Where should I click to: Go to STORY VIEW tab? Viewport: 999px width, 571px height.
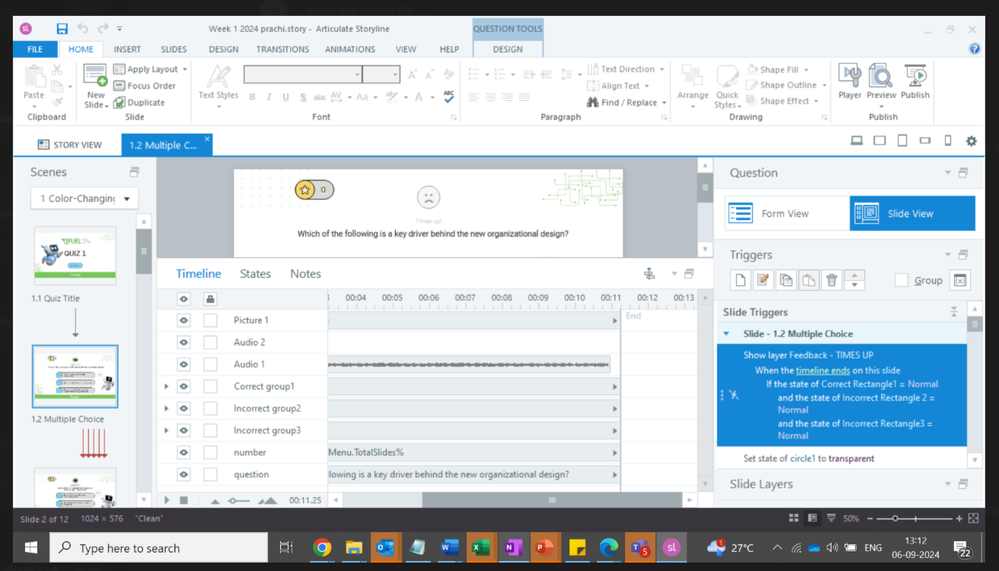tap(69, 145)
